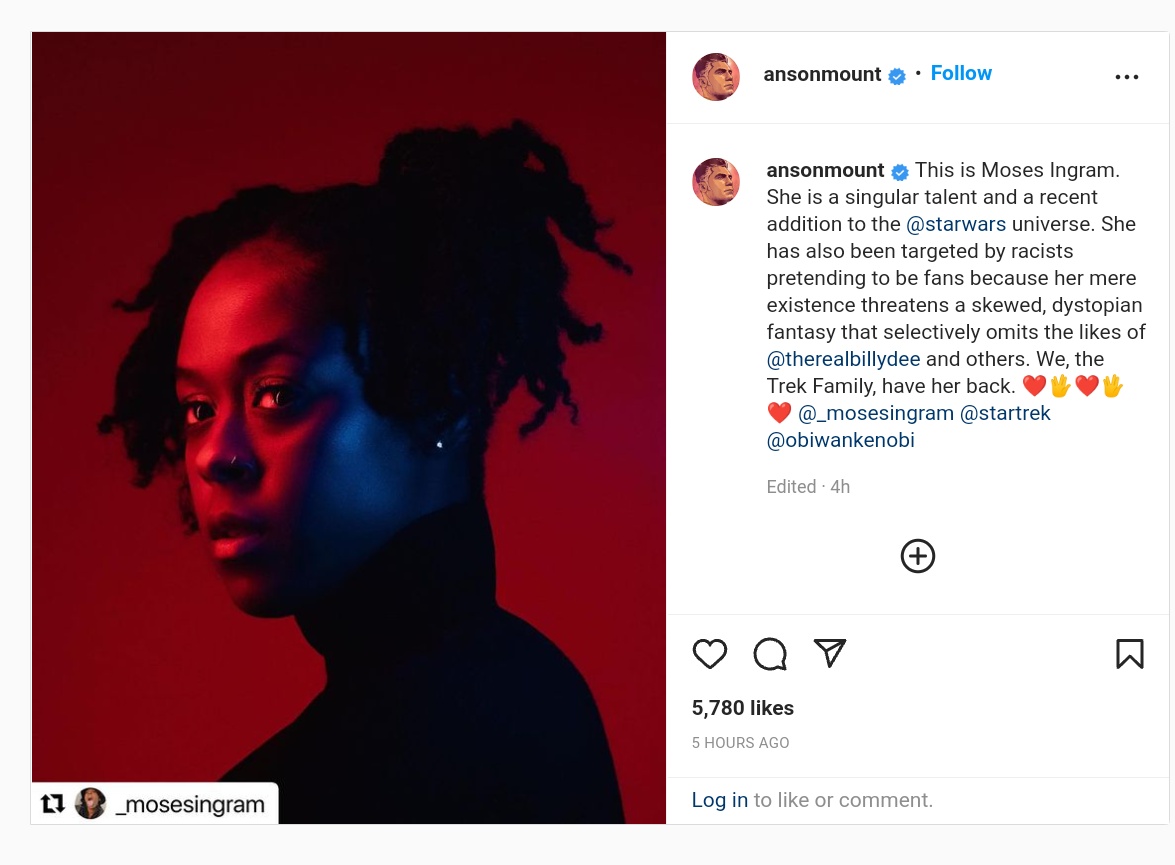View the 5,780 likes list

(x=743, y=708)
